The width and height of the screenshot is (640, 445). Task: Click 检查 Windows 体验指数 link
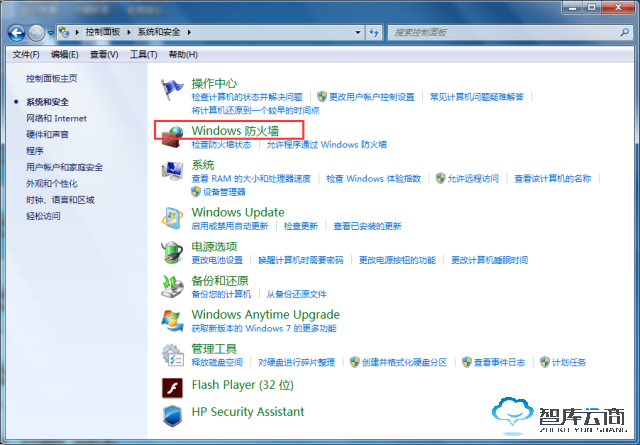[x=373, y=178]
